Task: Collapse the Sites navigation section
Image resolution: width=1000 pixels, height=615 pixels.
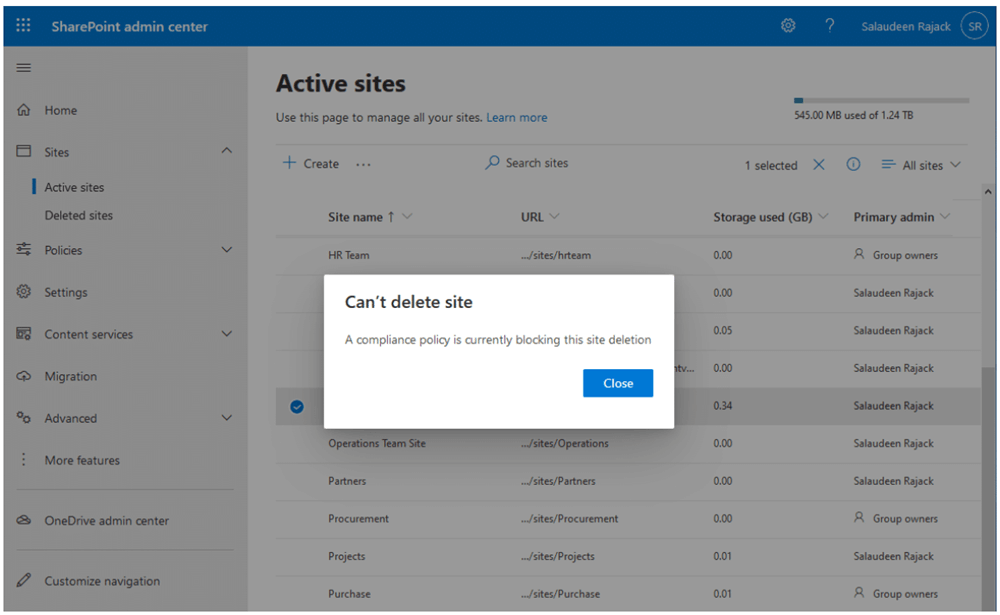Action: tap(226, 152)
